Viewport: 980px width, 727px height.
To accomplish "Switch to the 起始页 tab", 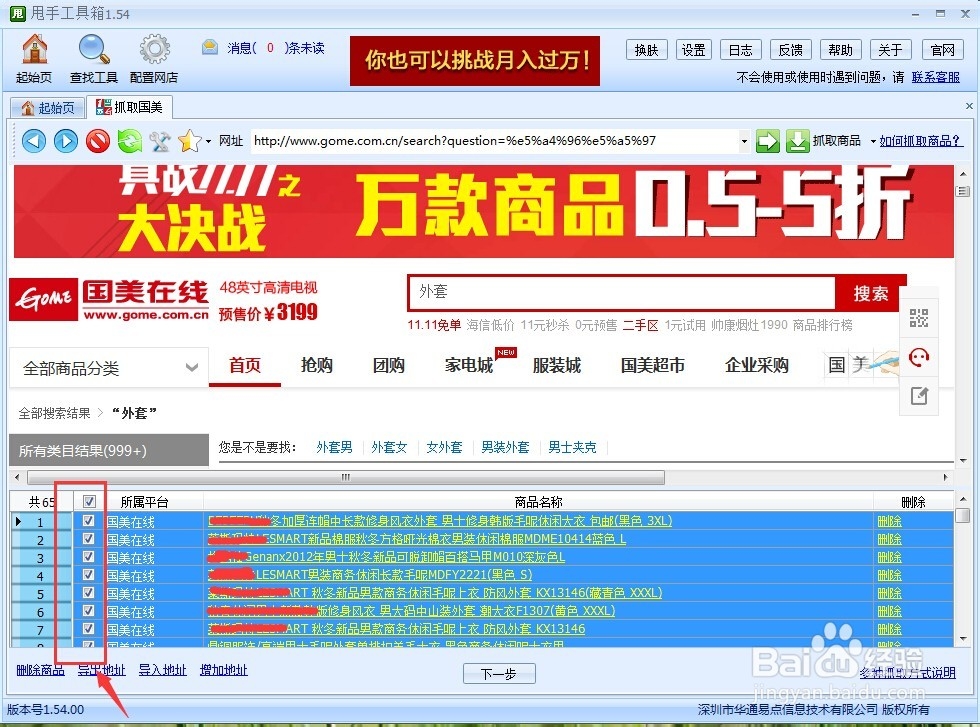I will click(x=48, y=106).
